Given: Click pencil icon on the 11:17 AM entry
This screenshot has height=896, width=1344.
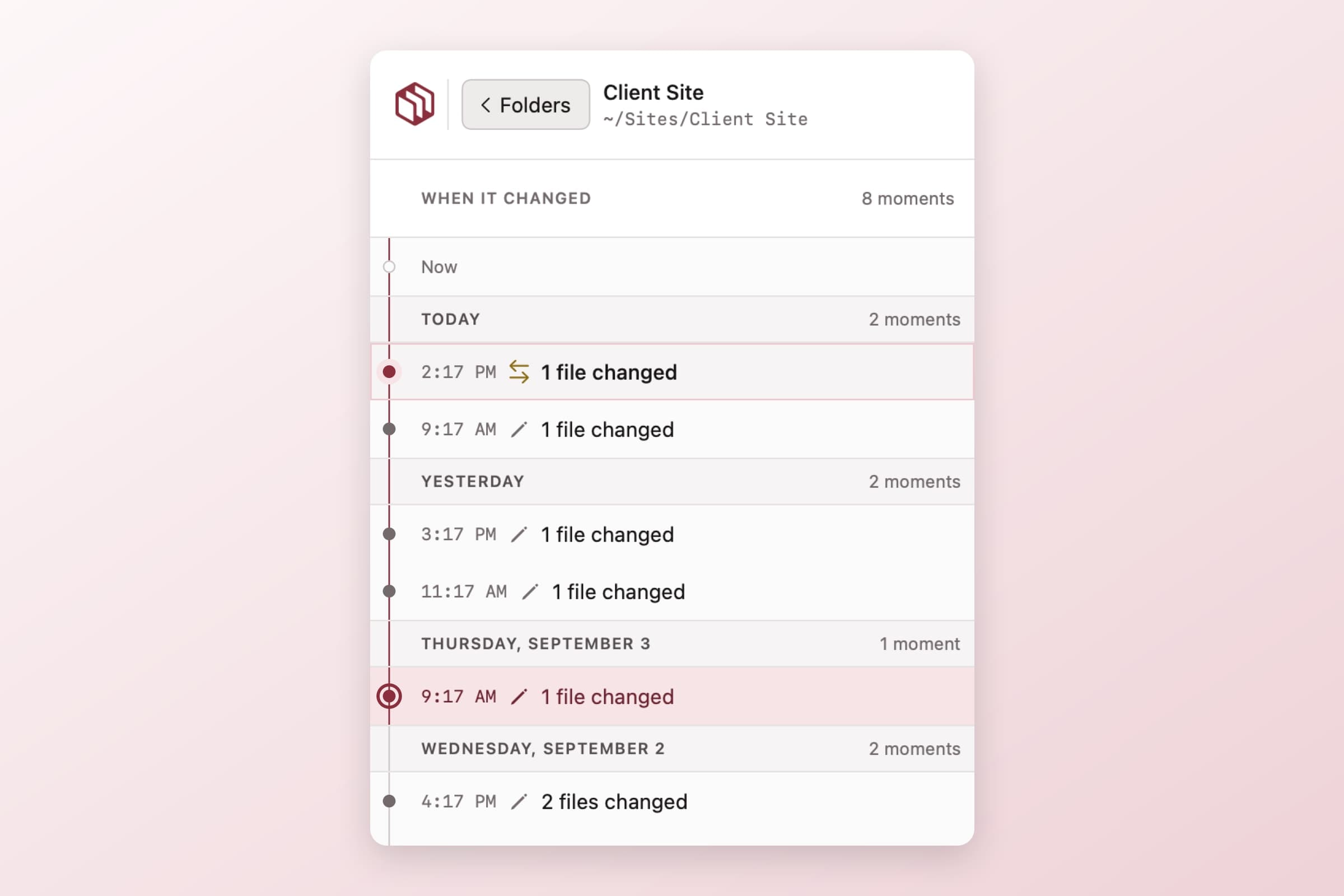Looking at the screenshot, I should click(x=530, y=591).
